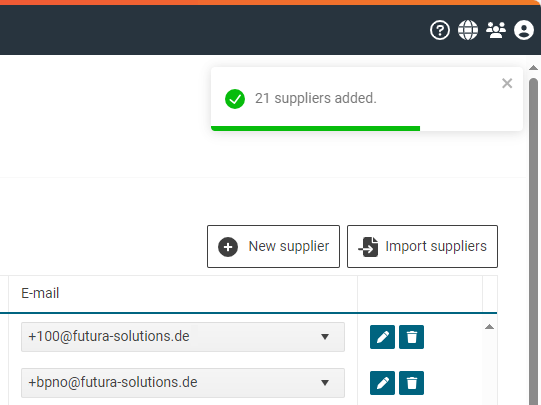This screenshot has height=405, width=541.
Task: Open the language globe icon
Action: [468, 30]
